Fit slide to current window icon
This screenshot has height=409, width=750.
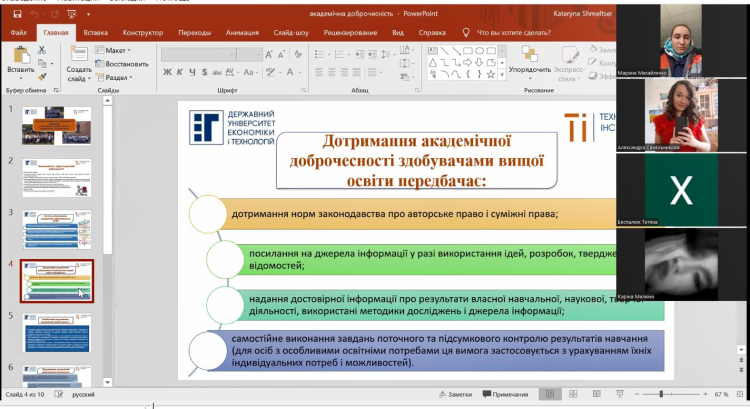pos(741,395)
